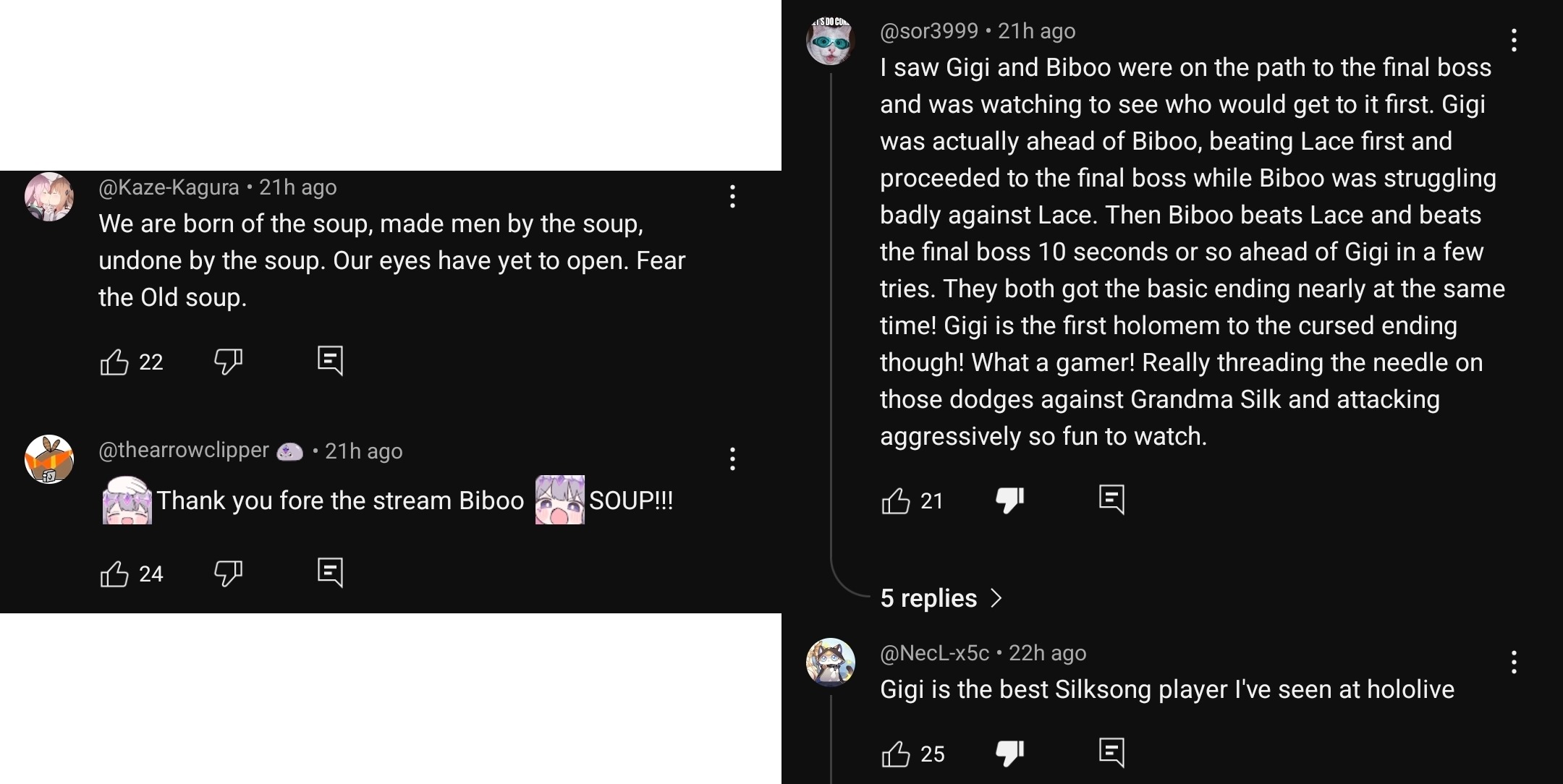
Task: Open more options for @sor3999's comment
Action: pos(1514,41)
